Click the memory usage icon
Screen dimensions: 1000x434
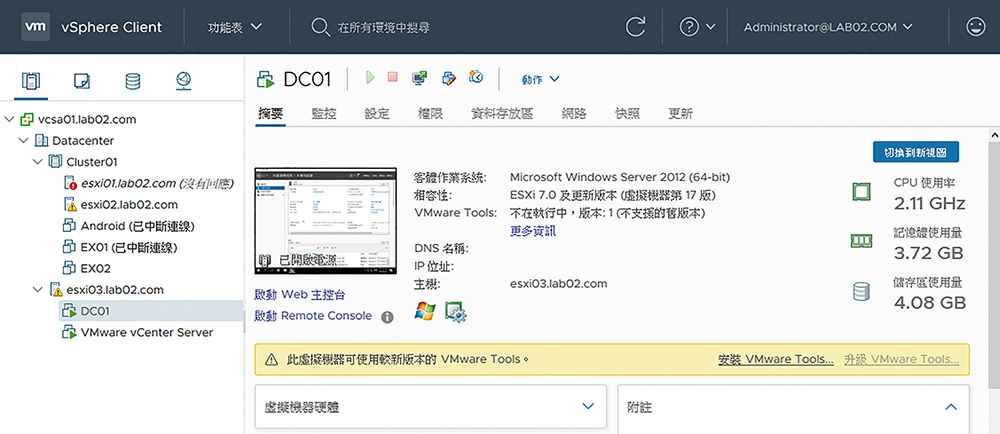861,241
